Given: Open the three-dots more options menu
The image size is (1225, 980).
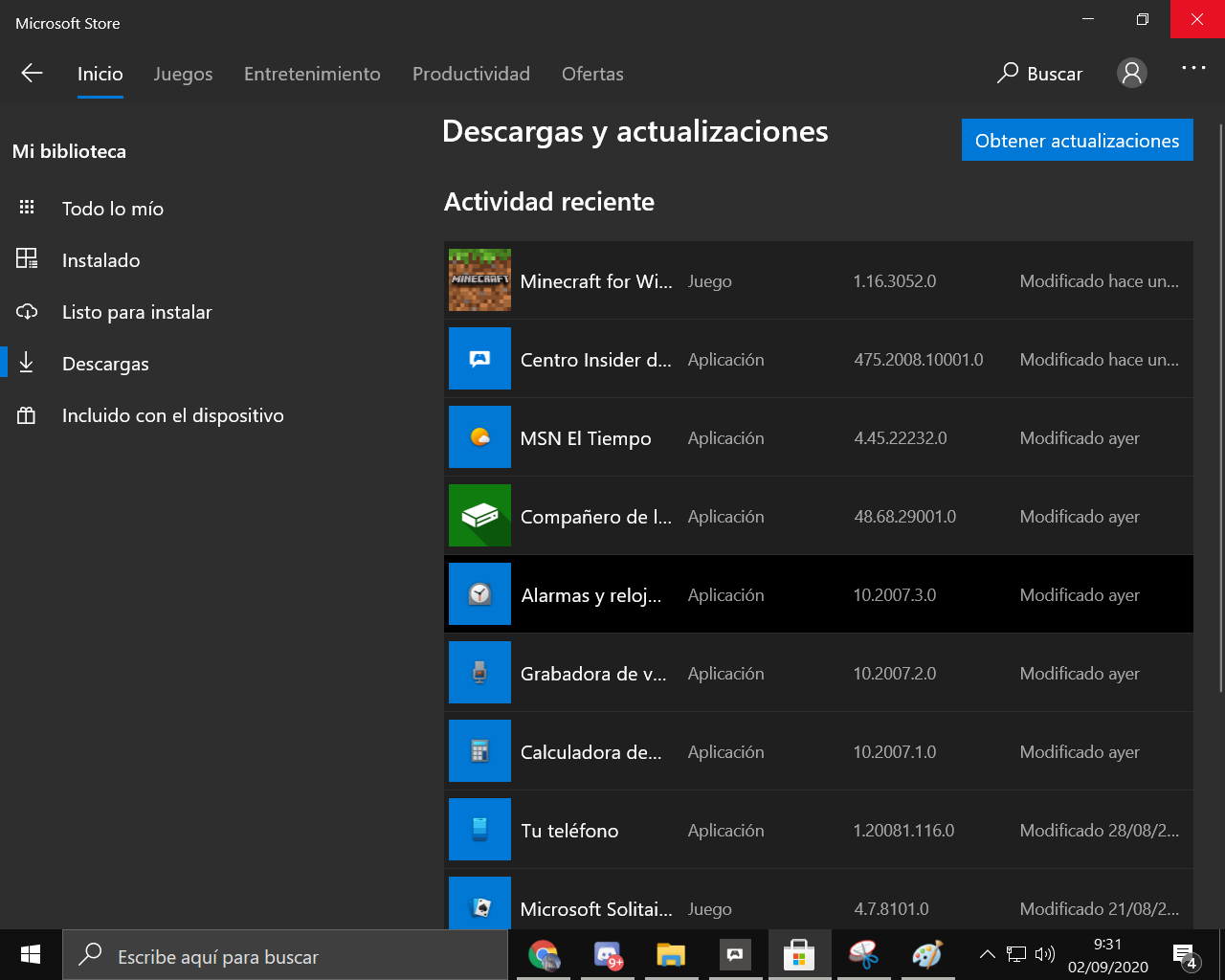Looking at the screenshot, I should 1193,68.
